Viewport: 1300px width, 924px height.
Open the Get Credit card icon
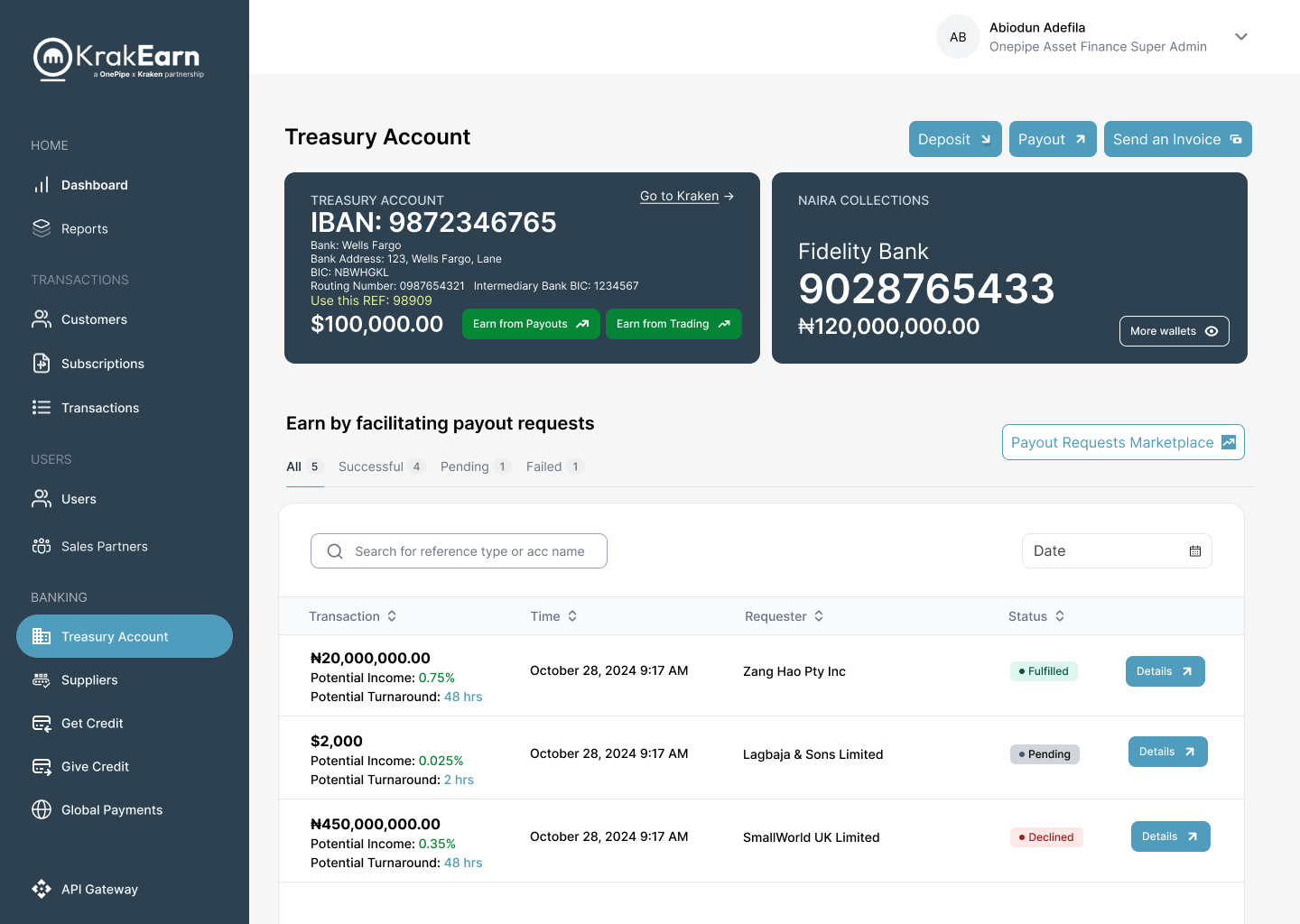42,723
